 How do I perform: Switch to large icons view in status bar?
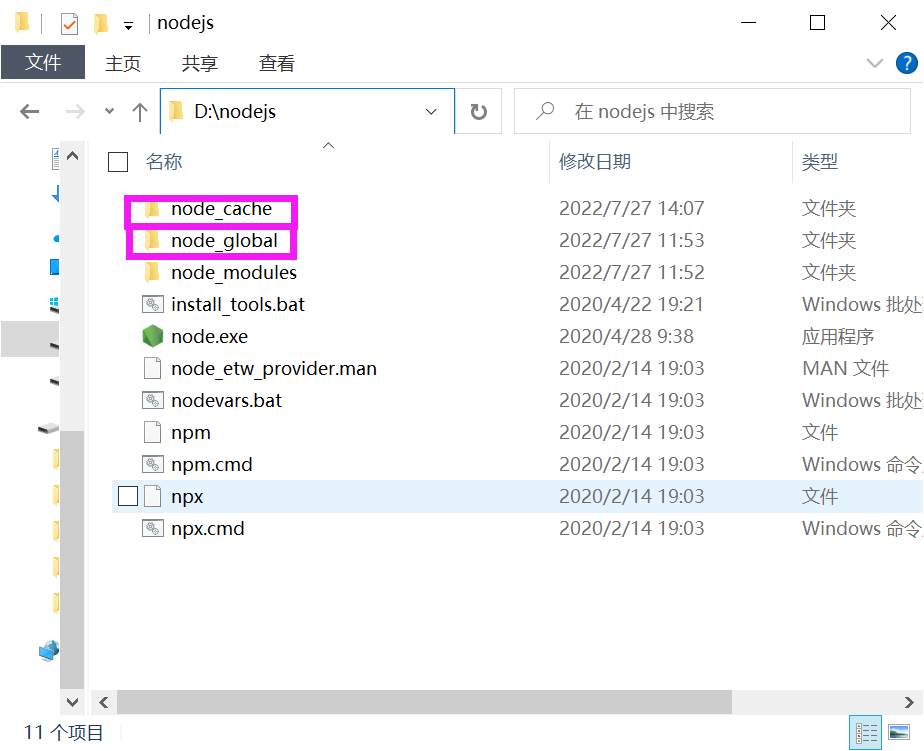pyautogui.click(x=899, y=733)
